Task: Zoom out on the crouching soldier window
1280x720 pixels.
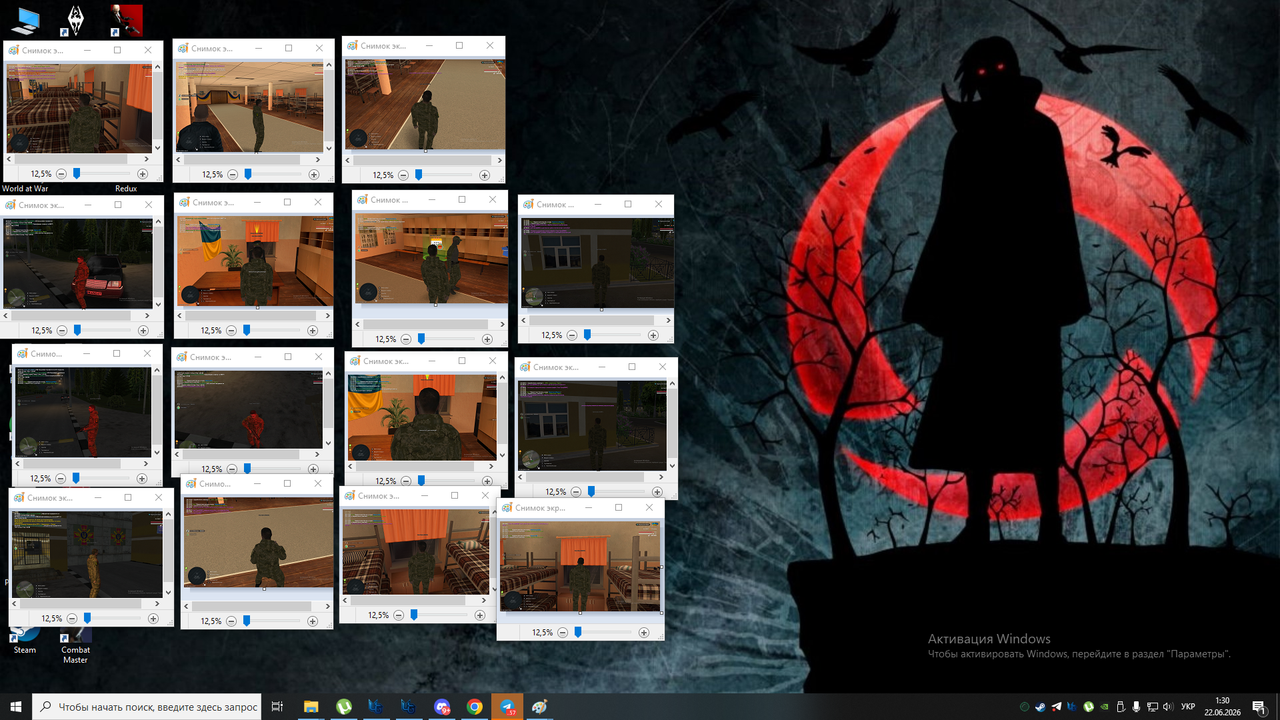Action: [232, 621]
